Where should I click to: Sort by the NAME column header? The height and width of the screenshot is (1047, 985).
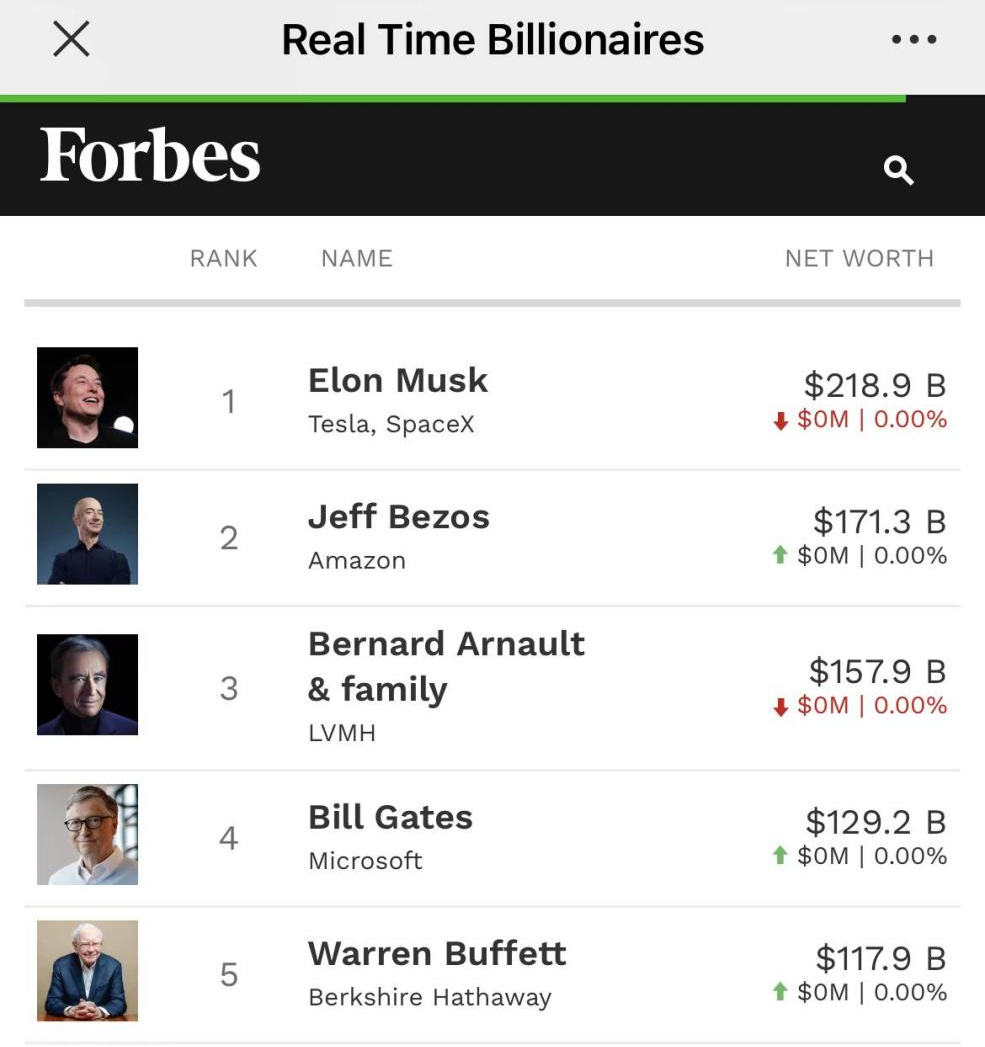(356, 258)
